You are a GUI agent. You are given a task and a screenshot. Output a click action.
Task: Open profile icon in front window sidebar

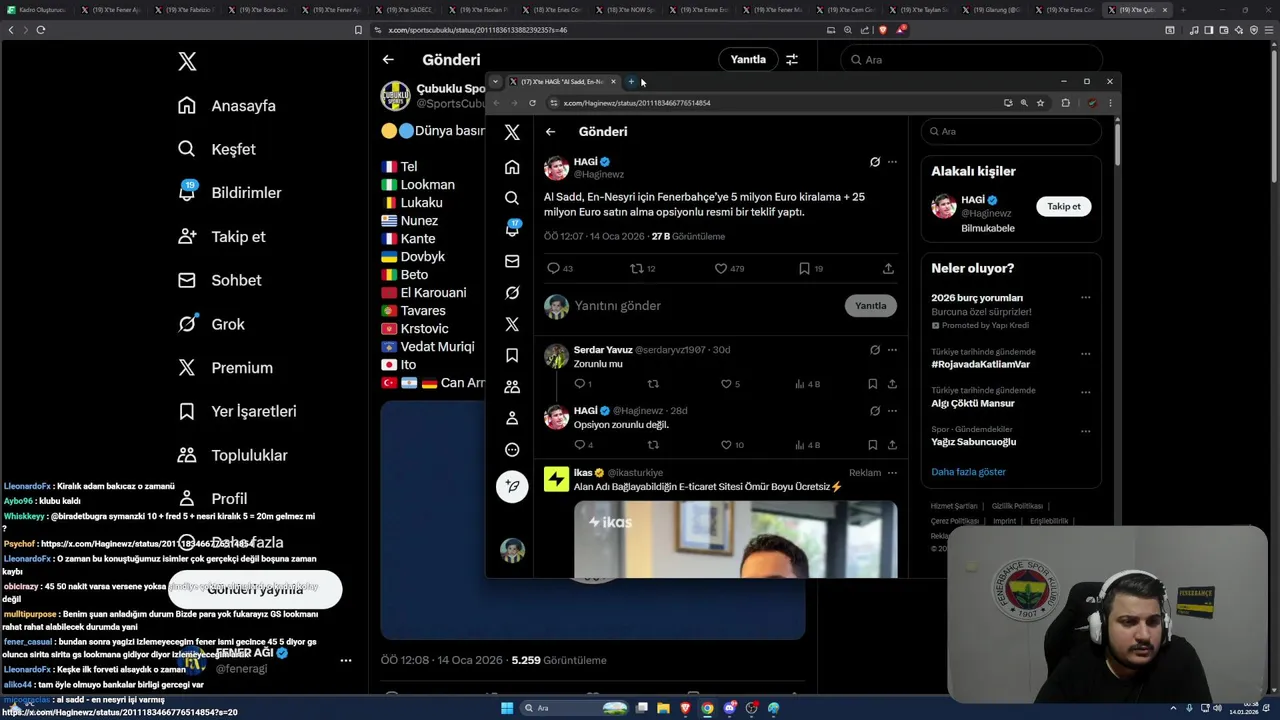(512, 418)
